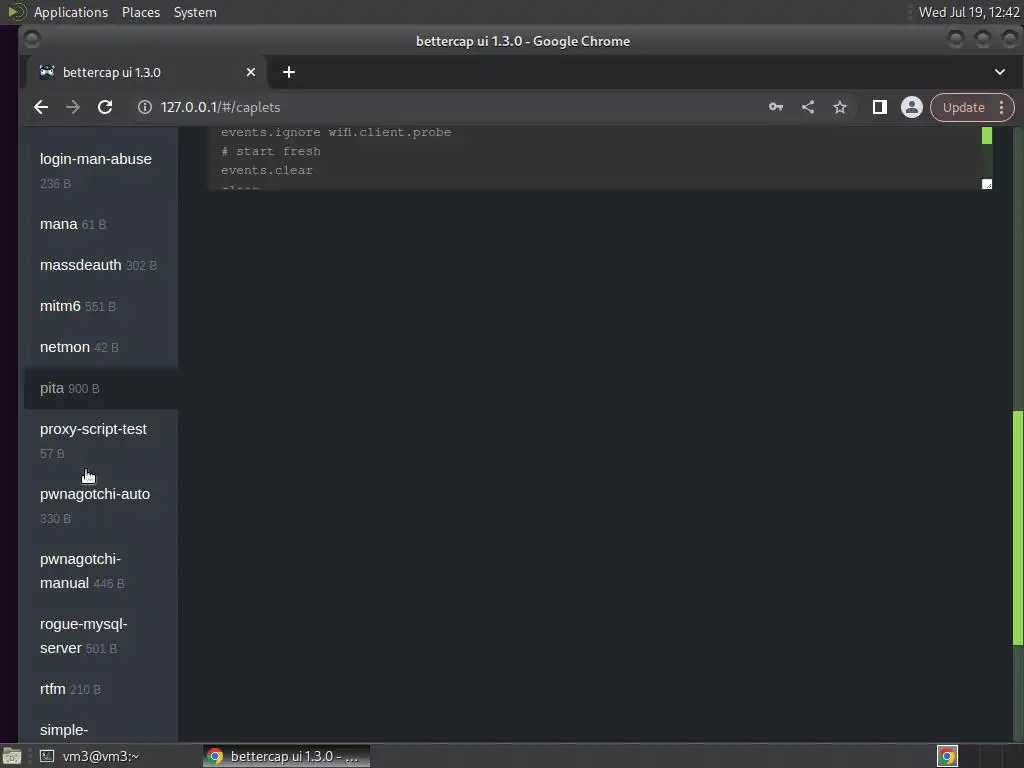Select the massdeauth caplet
Viewport: 1024px width, 768px height.
pyautogui.click(x=101, y=265)
